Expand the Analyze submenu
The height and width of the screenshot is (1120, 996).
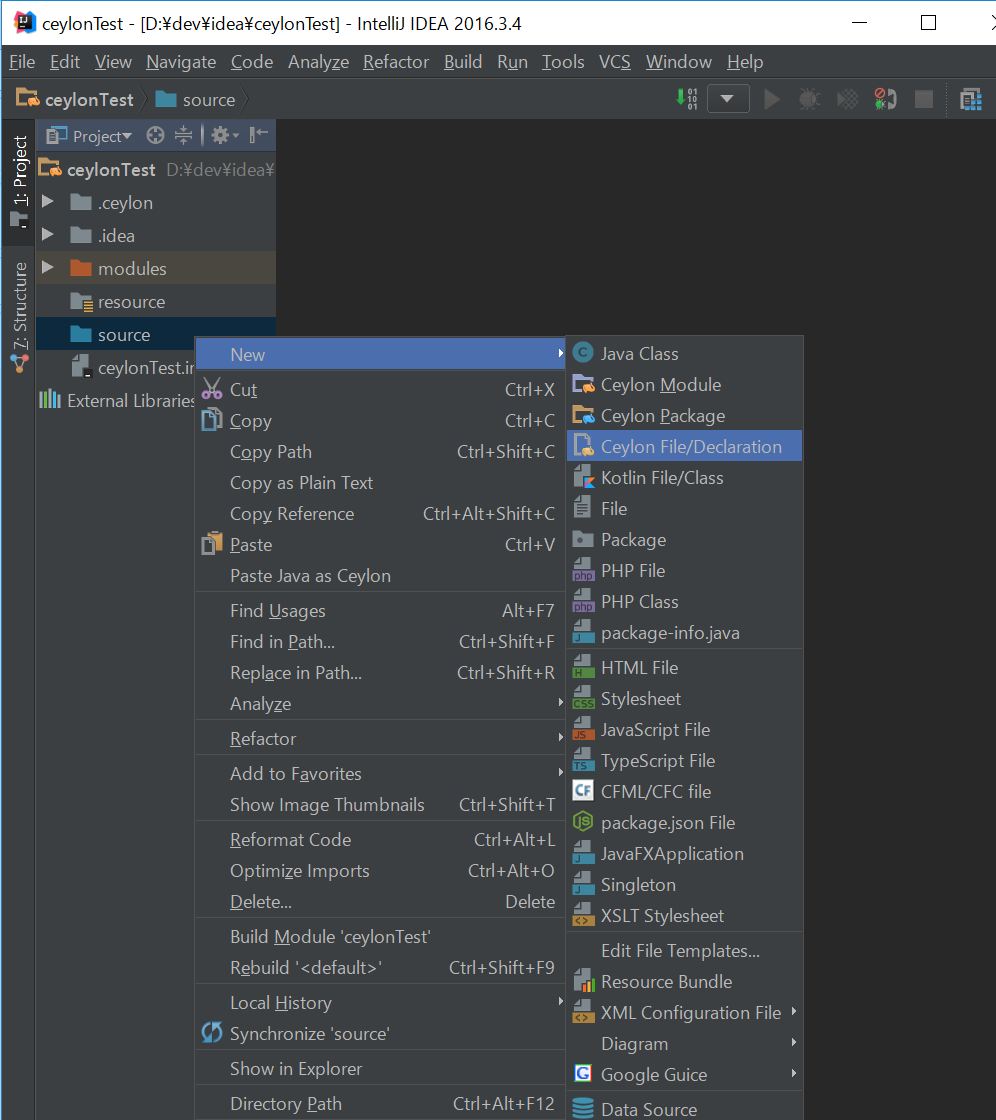380,704
